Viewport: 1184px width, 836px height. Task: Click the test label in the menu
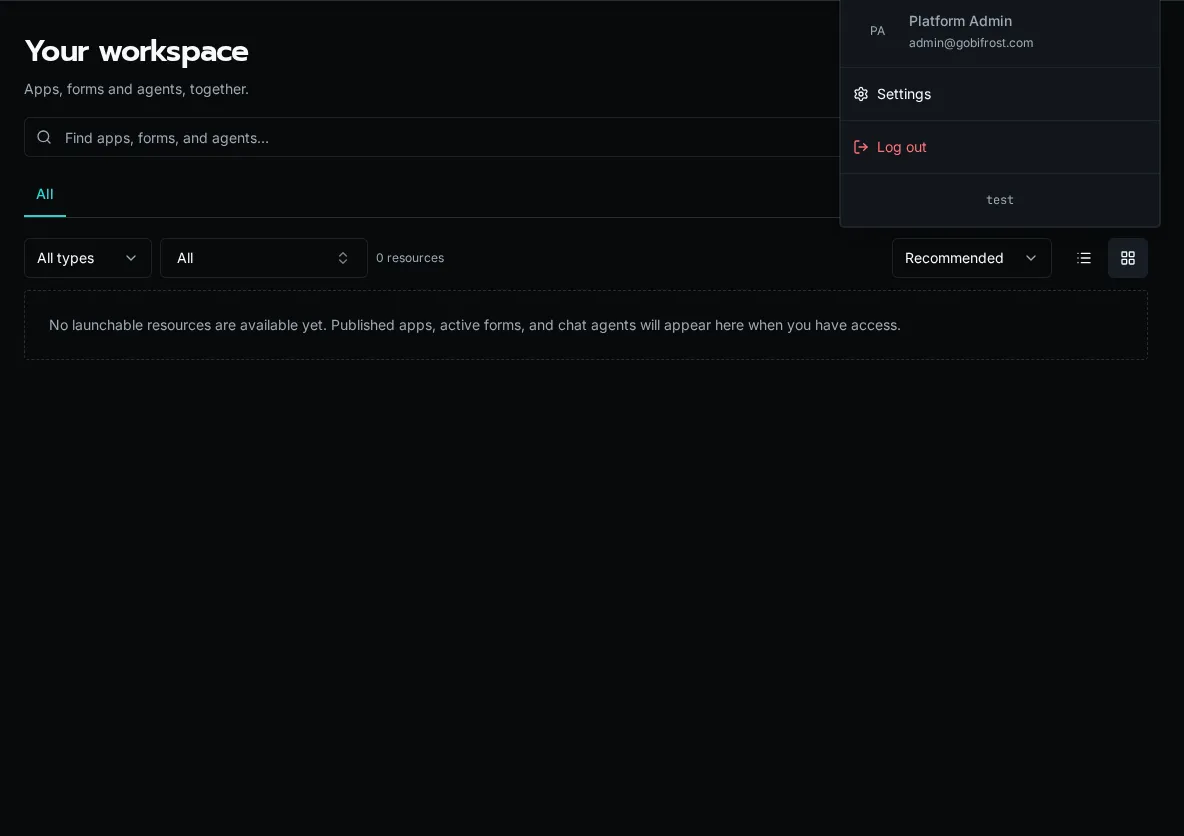(x=1000, y=200)
